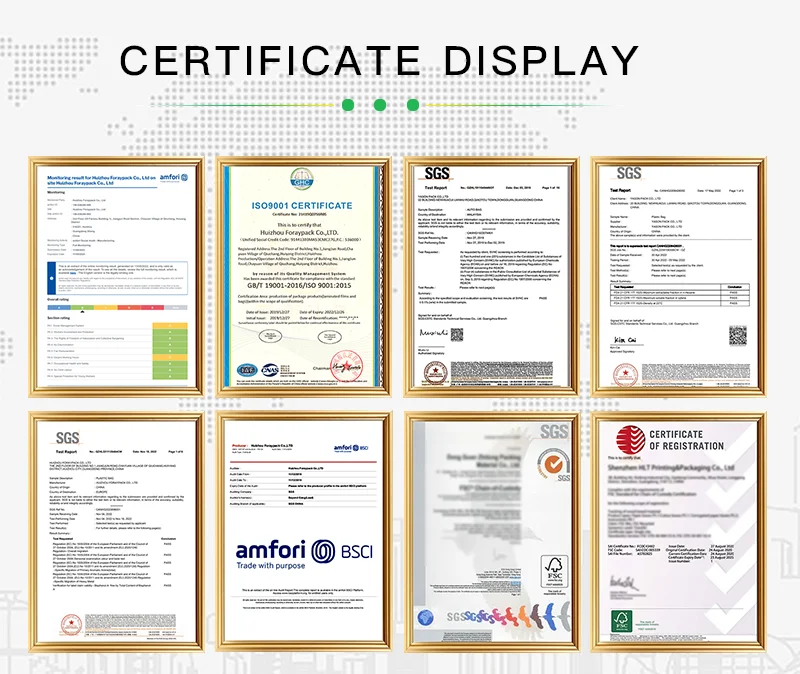Click the ISO9001 CERTIFICATE title text

pyautogui.click(x=302, y=206)
